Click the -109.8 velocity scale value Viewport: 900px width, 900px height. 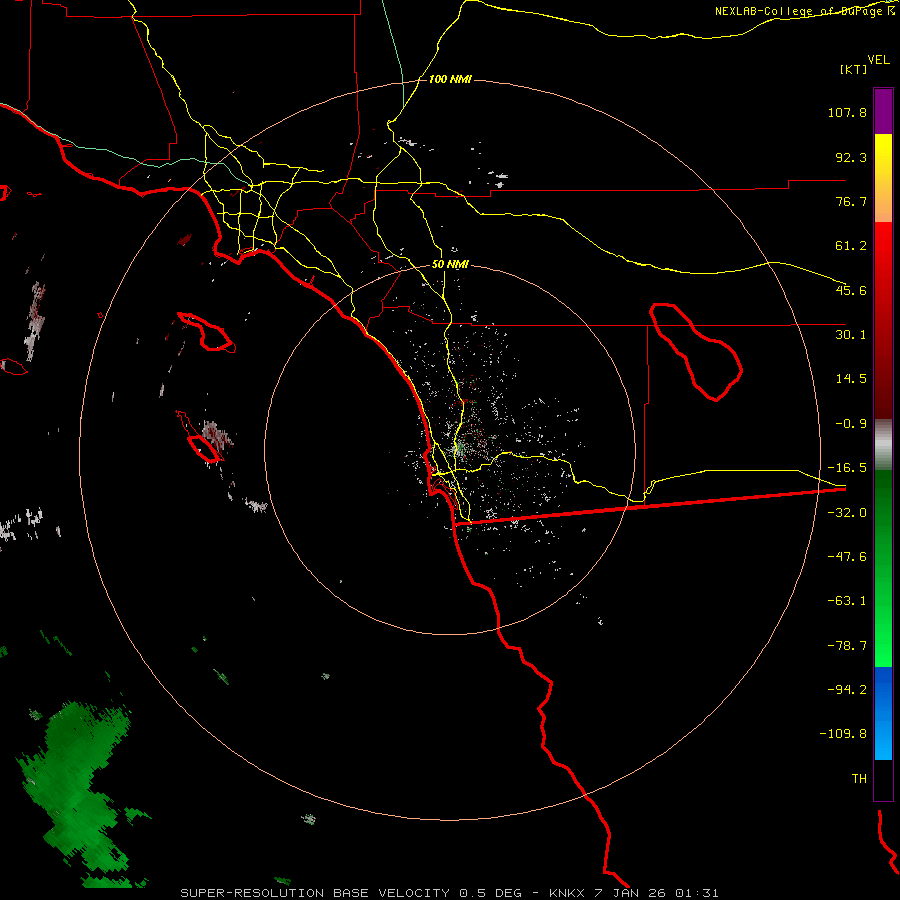843,734
